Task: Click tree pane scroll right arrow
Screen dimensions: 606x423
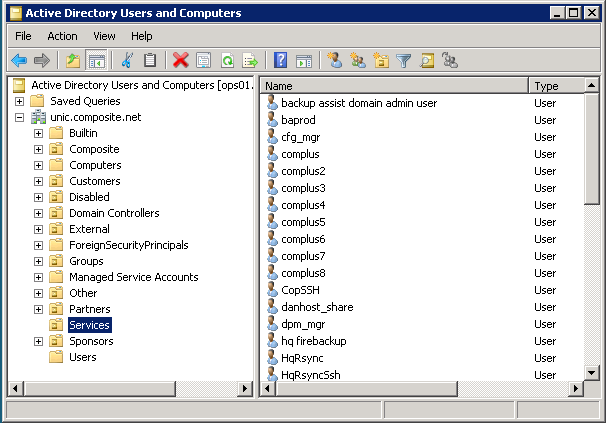Action: tap(245, 389)
